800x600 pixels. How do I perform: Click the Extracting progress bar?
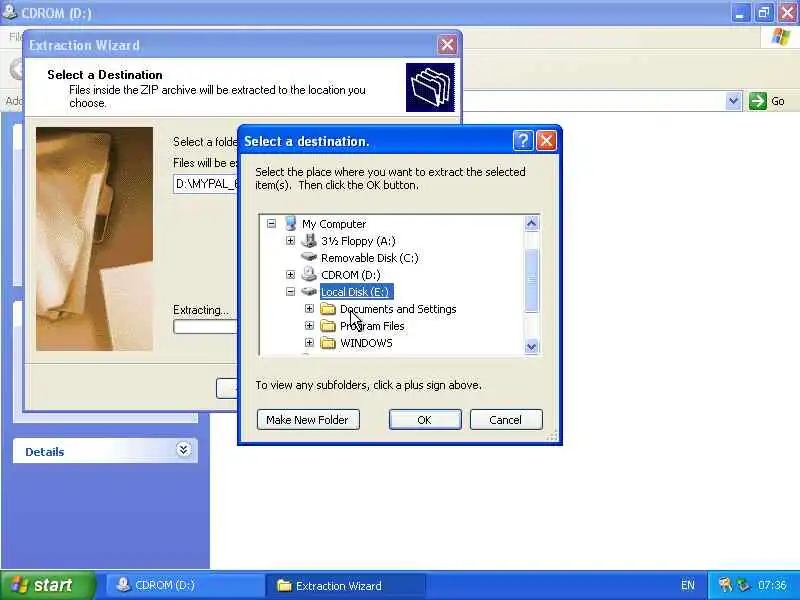point(206,327)
